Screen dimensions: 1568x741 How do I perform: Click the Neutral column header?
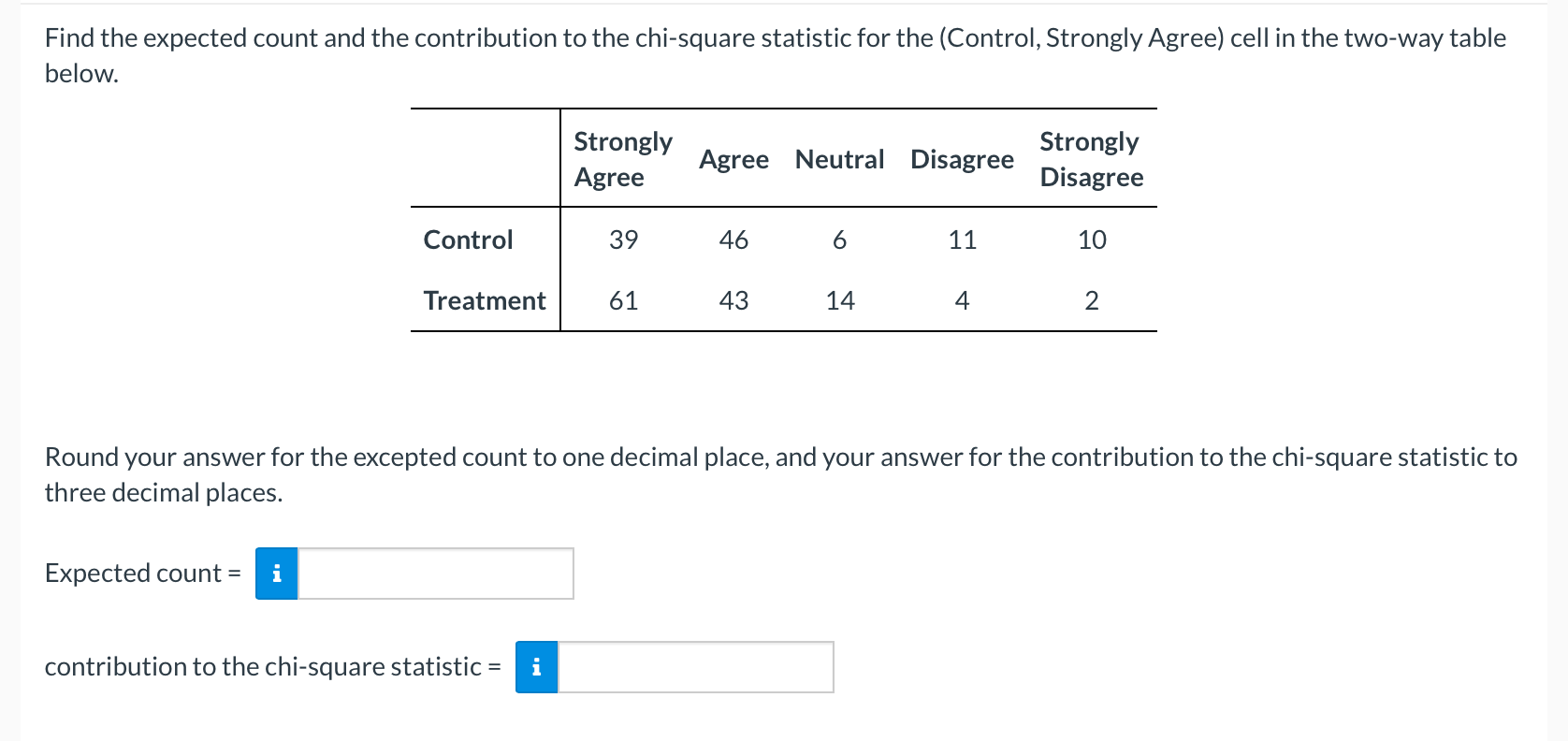point(839,160)
